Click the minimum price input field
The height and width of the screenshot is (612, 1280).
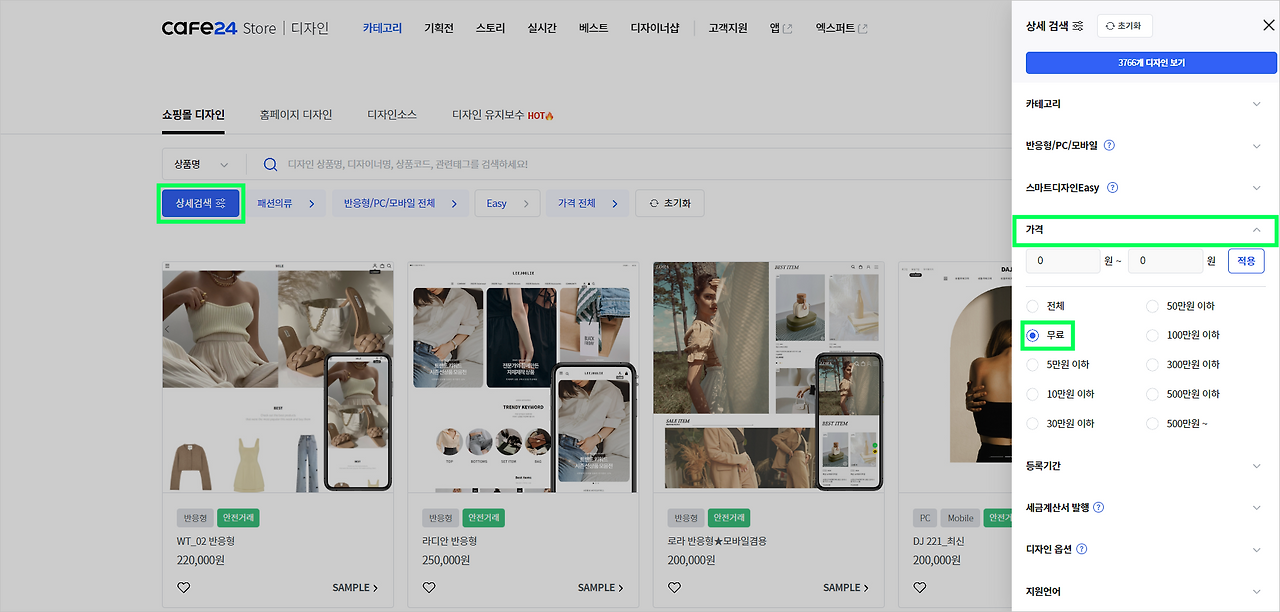tap(1063, 261)
